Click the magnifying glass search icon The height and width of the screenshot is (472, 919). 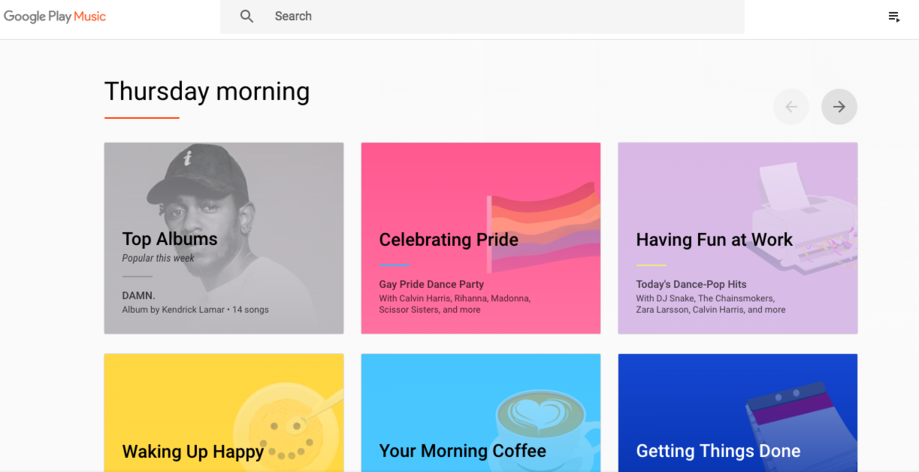[247, 16]
